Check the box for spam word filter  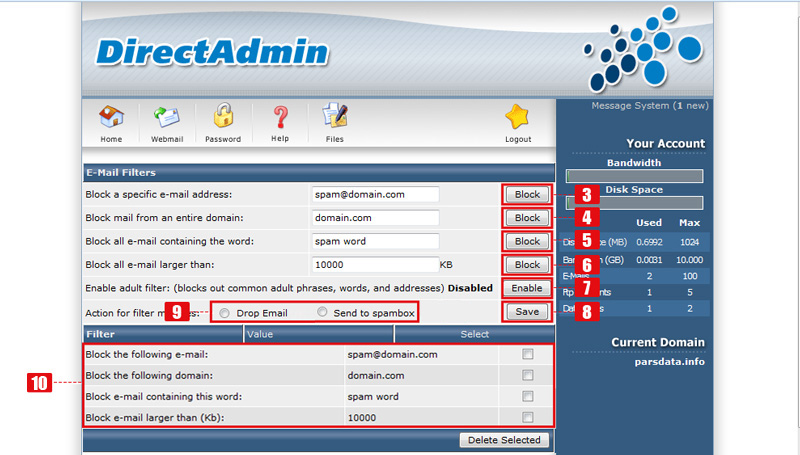pos(528,396)
